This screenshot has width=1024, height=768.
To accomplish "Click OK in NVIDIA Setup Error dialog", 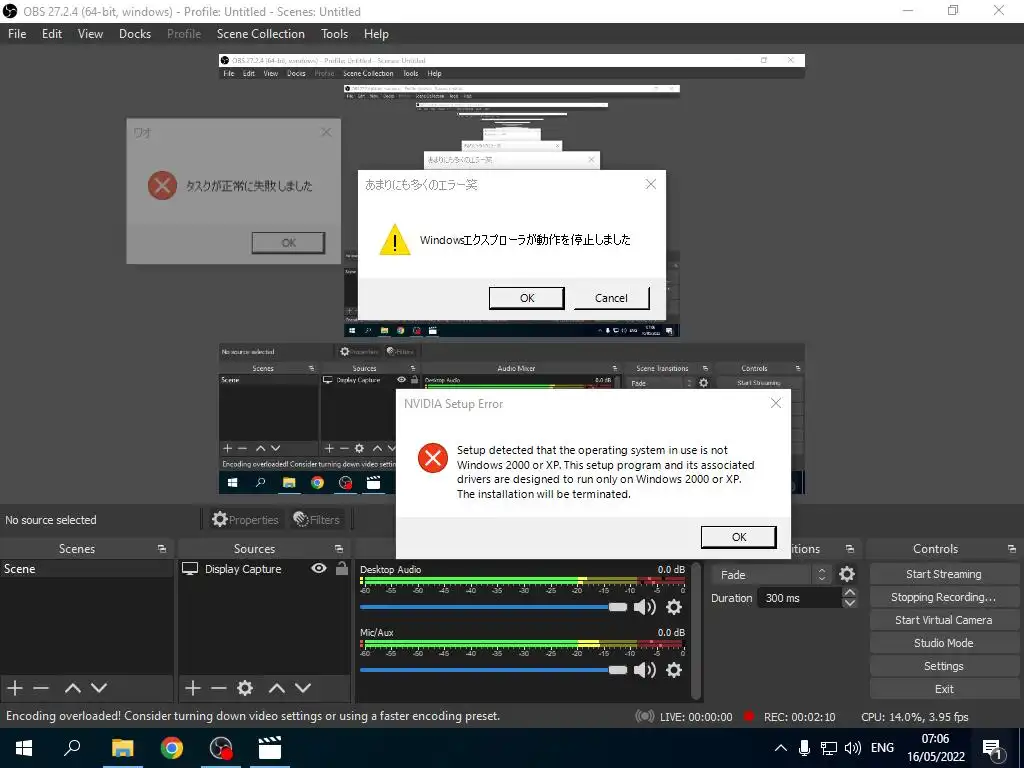I will pyautogui.click(x=739, y=537).
